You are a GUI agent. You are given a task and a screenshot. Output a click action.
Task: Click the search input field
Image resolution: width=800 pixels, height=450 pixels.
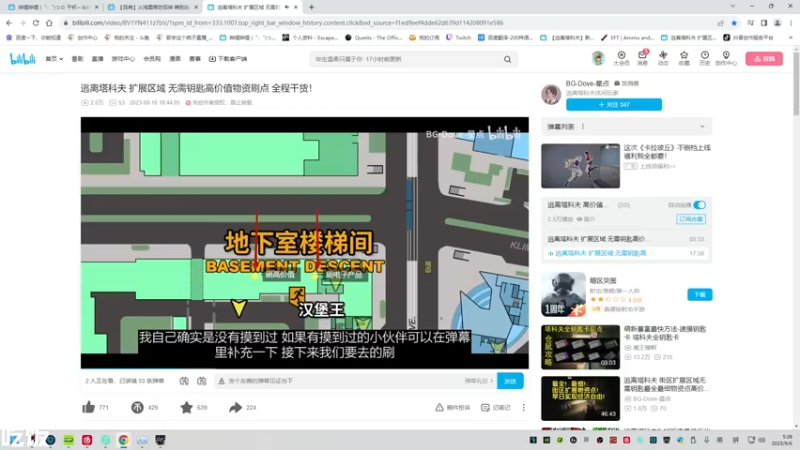click(407, 59)
